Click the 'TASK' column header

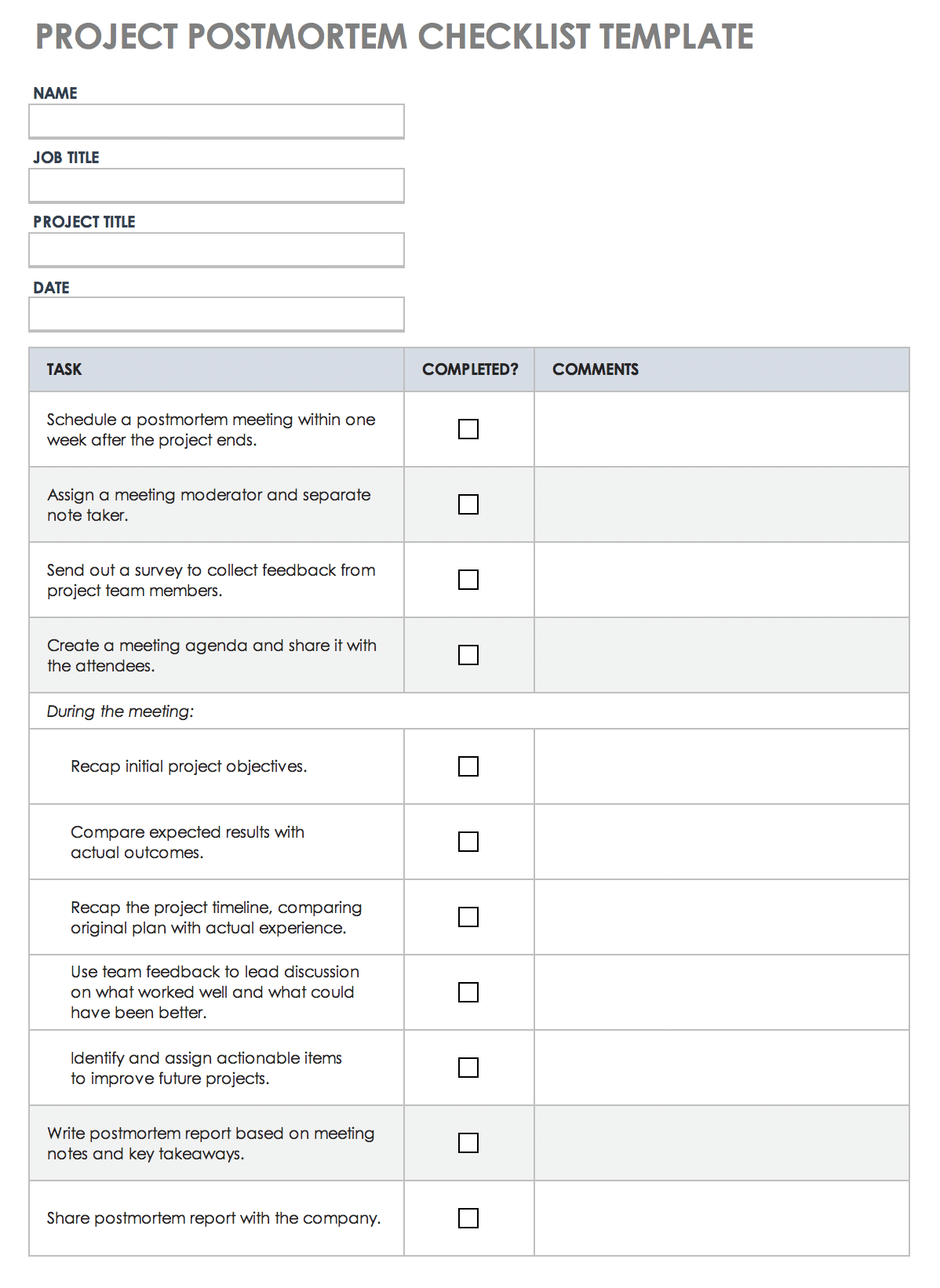[x=64, y=369]
